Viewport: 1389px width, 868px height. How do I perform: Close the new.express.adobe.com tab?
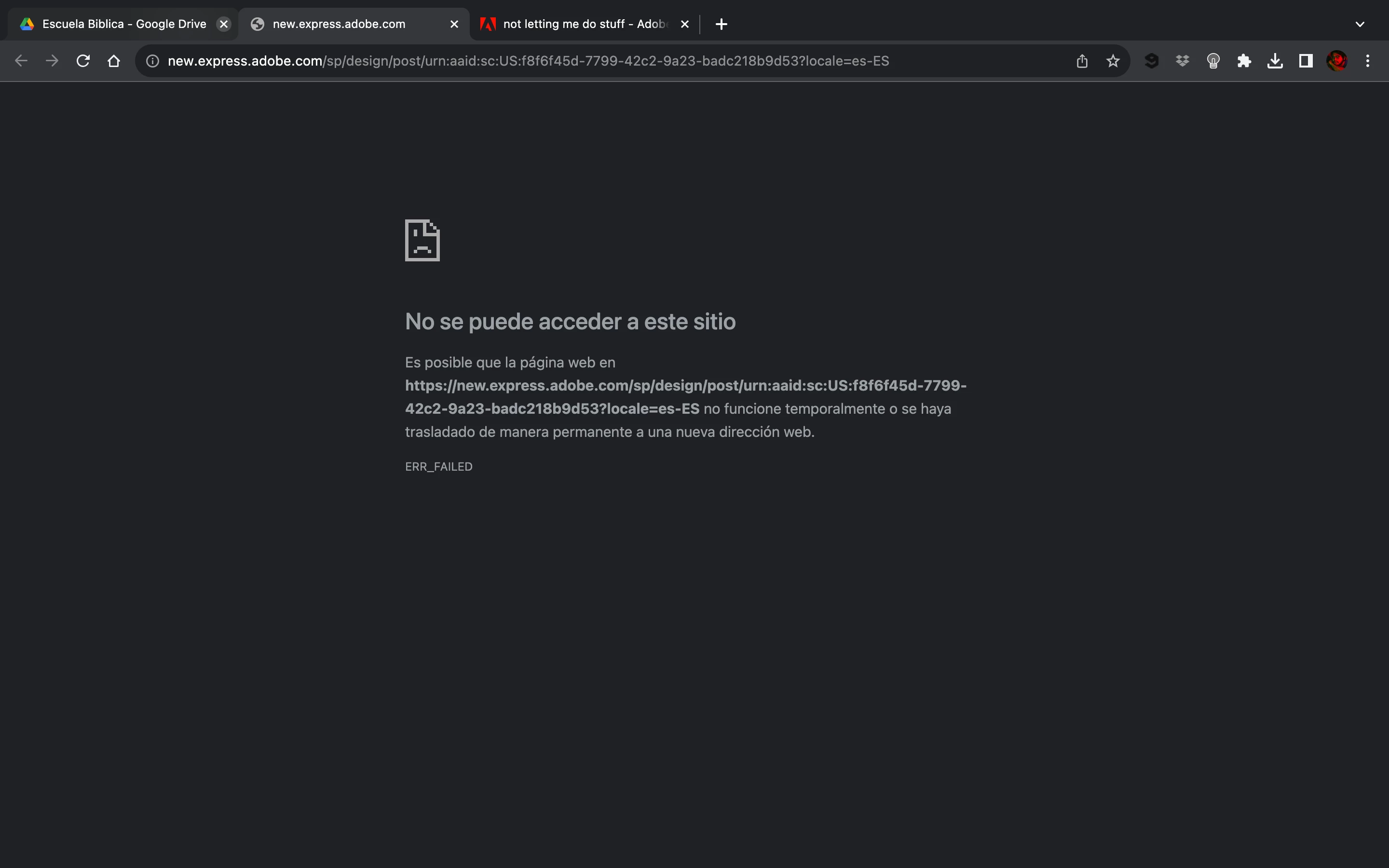(454, 24)
